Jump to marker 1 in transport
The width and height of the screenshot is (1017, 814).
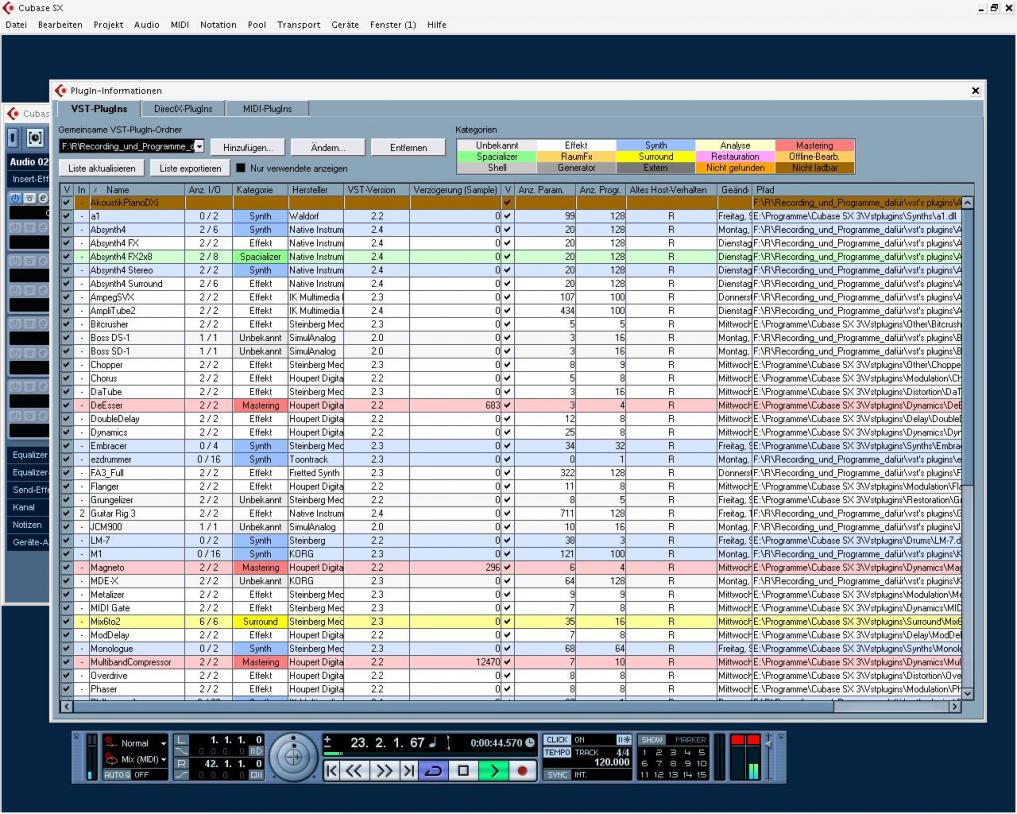pyautogui.click(x=644, y=752)
